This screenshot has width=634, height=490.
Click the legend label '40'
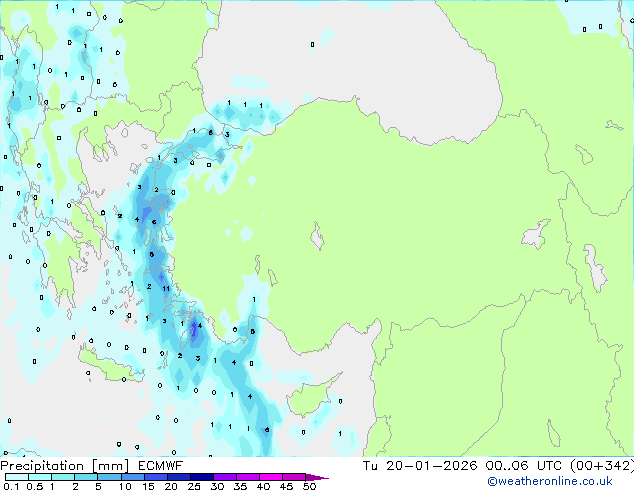[x=263, y=486]
